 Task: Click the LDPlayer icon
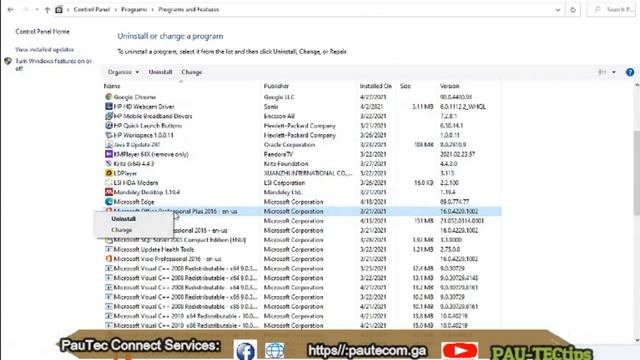point(109,173)
